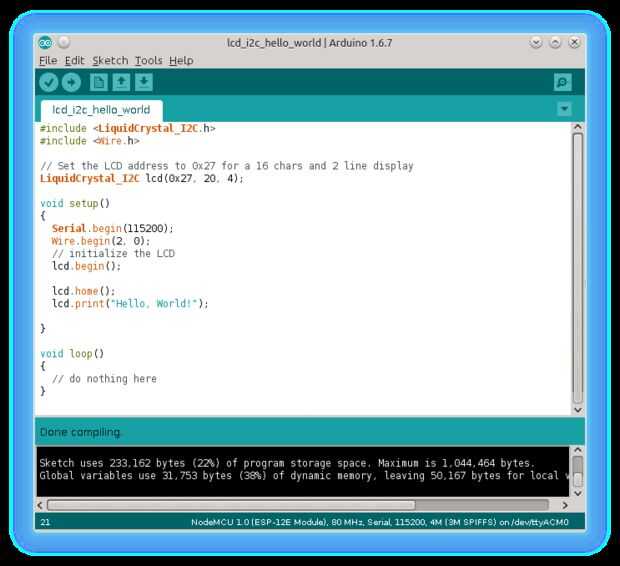Click the Global variables use 31,753 bytes line
The image size is (620, 566).
click(304, 475)
